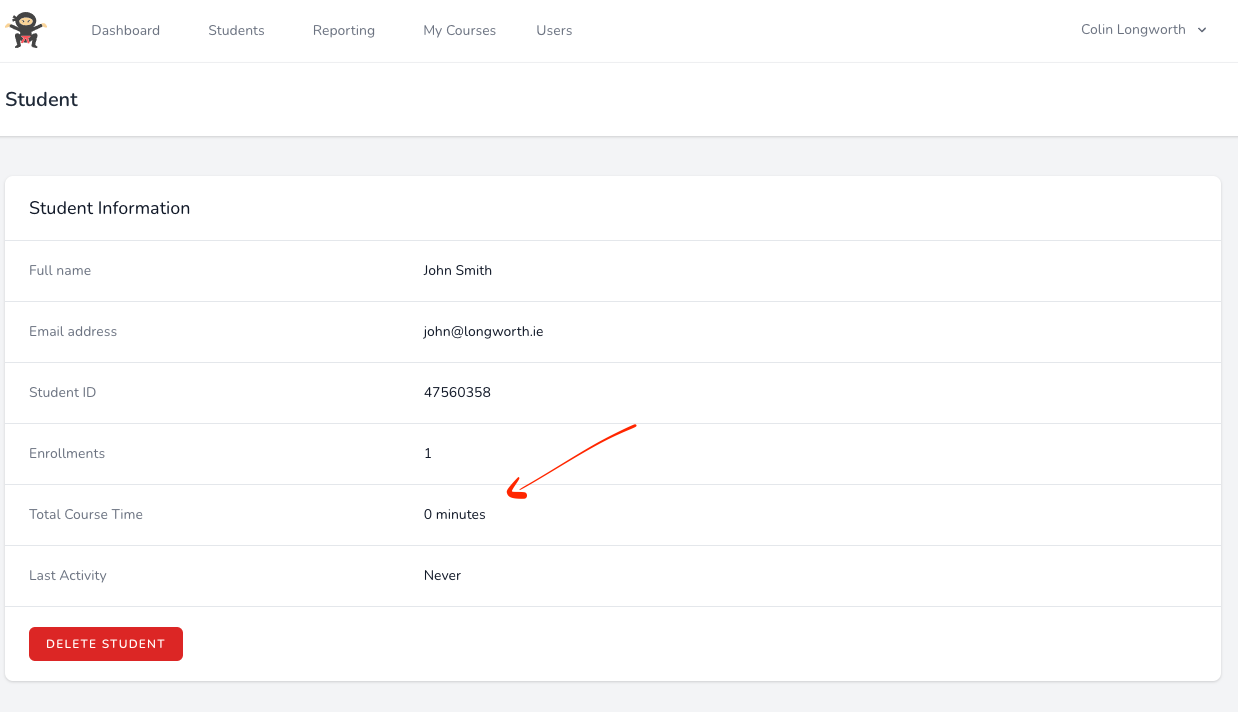Open the Reporting menu item
The height and width of the screenshot is (712, 1238).
pyautogui.click(x=343, y=30)
